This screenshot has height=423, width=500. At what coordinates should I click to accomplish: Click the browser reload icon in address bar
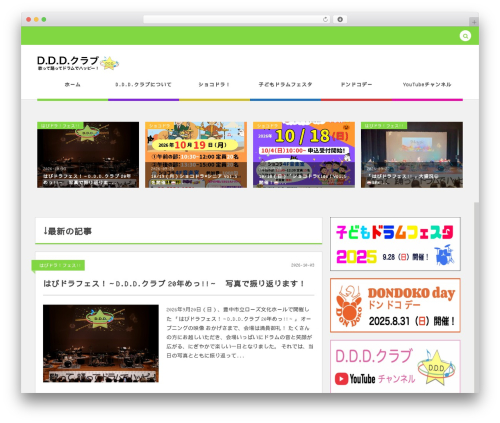point(325,19)
